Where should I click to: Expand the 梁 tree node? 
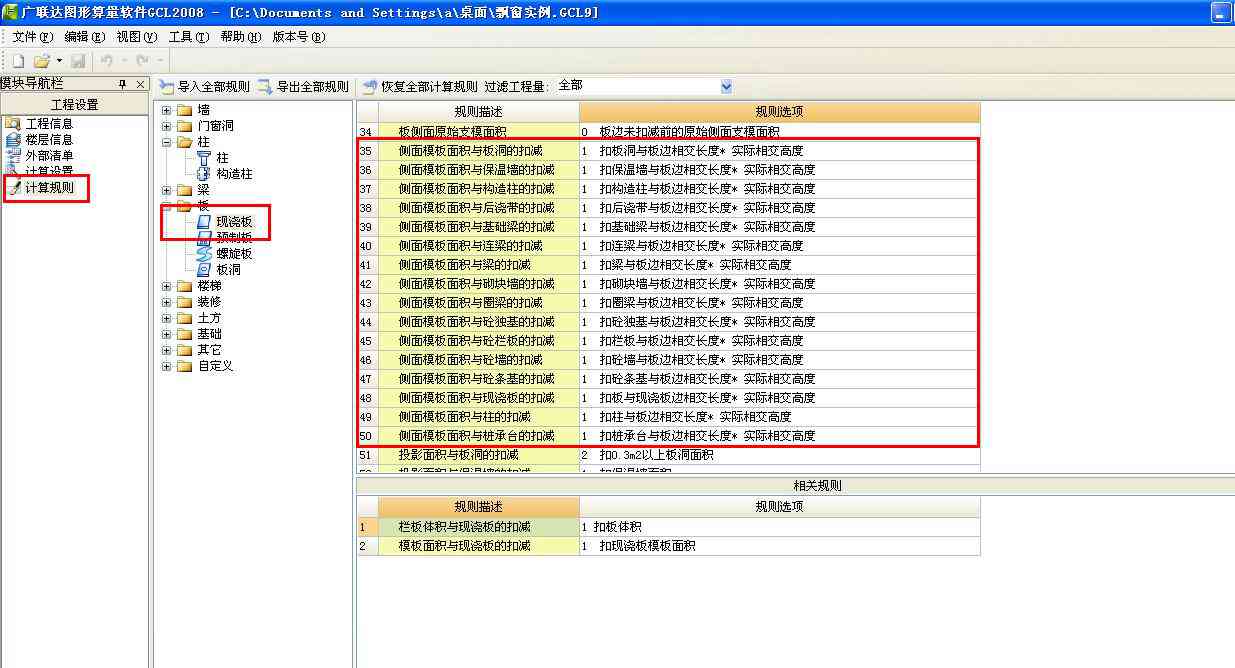[166, 190]
